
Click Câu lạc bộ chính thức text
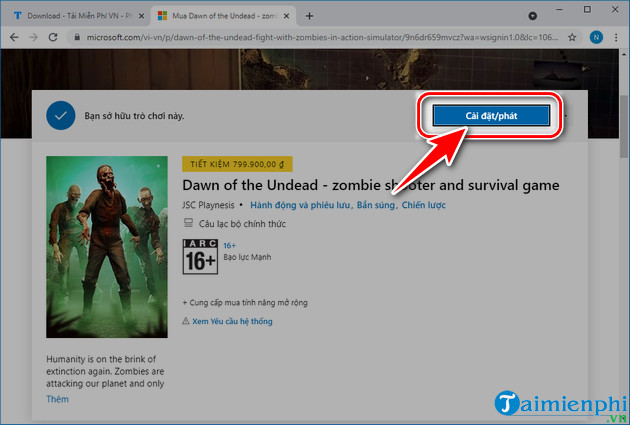coord(242,224)
